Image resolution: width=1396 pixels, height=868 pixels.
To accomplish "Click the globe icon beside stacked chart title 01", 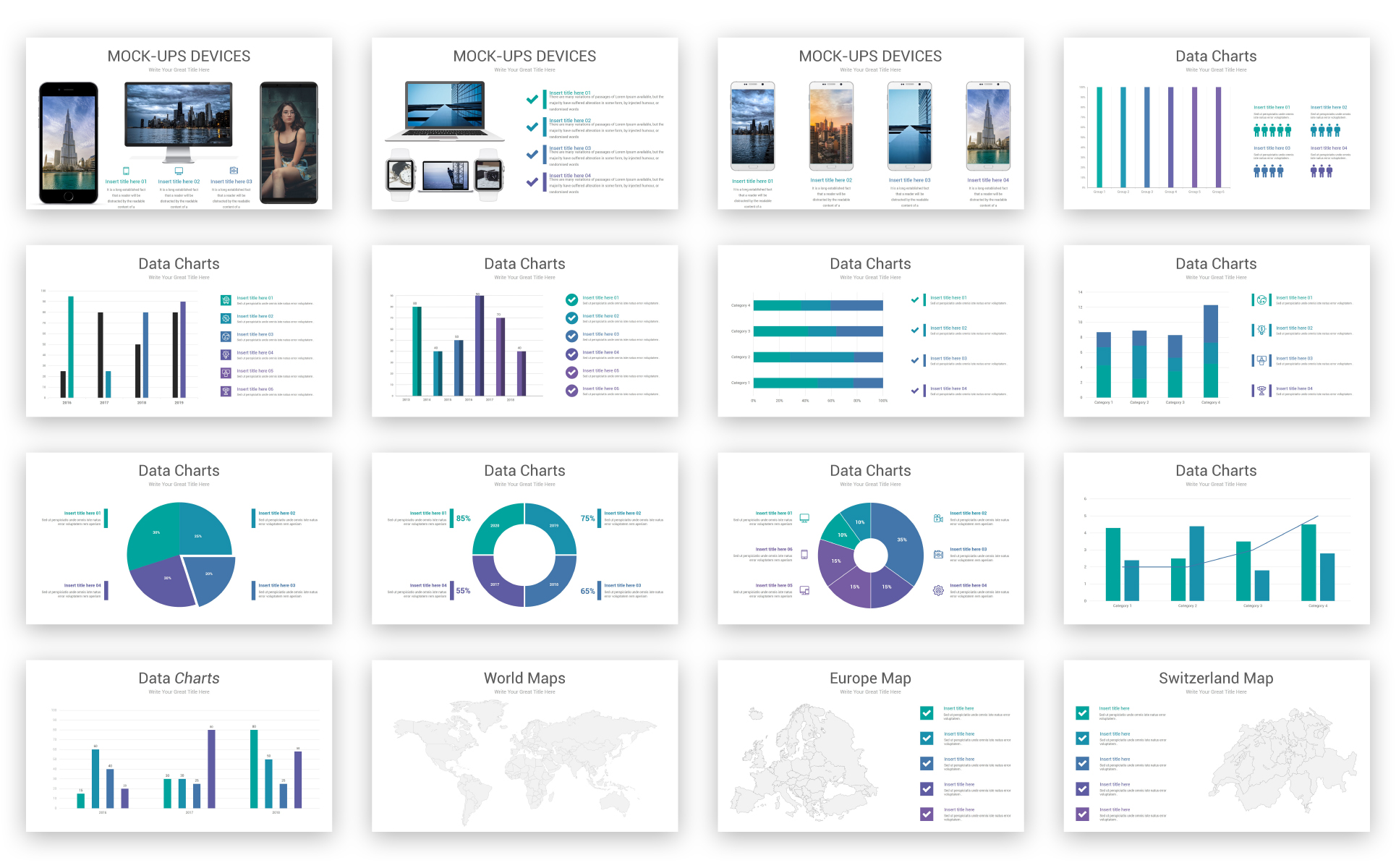I will [1261, 299].
